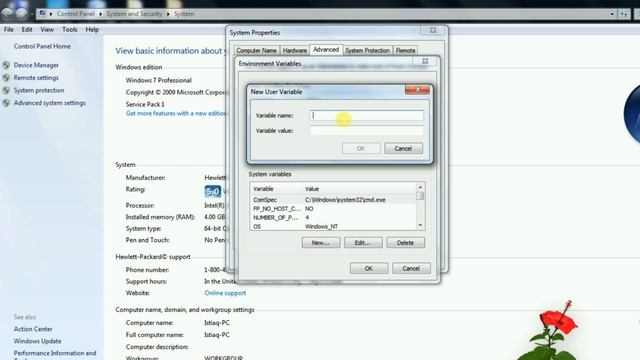Close the New User Variable dialog with X

(x=417, y=89)
